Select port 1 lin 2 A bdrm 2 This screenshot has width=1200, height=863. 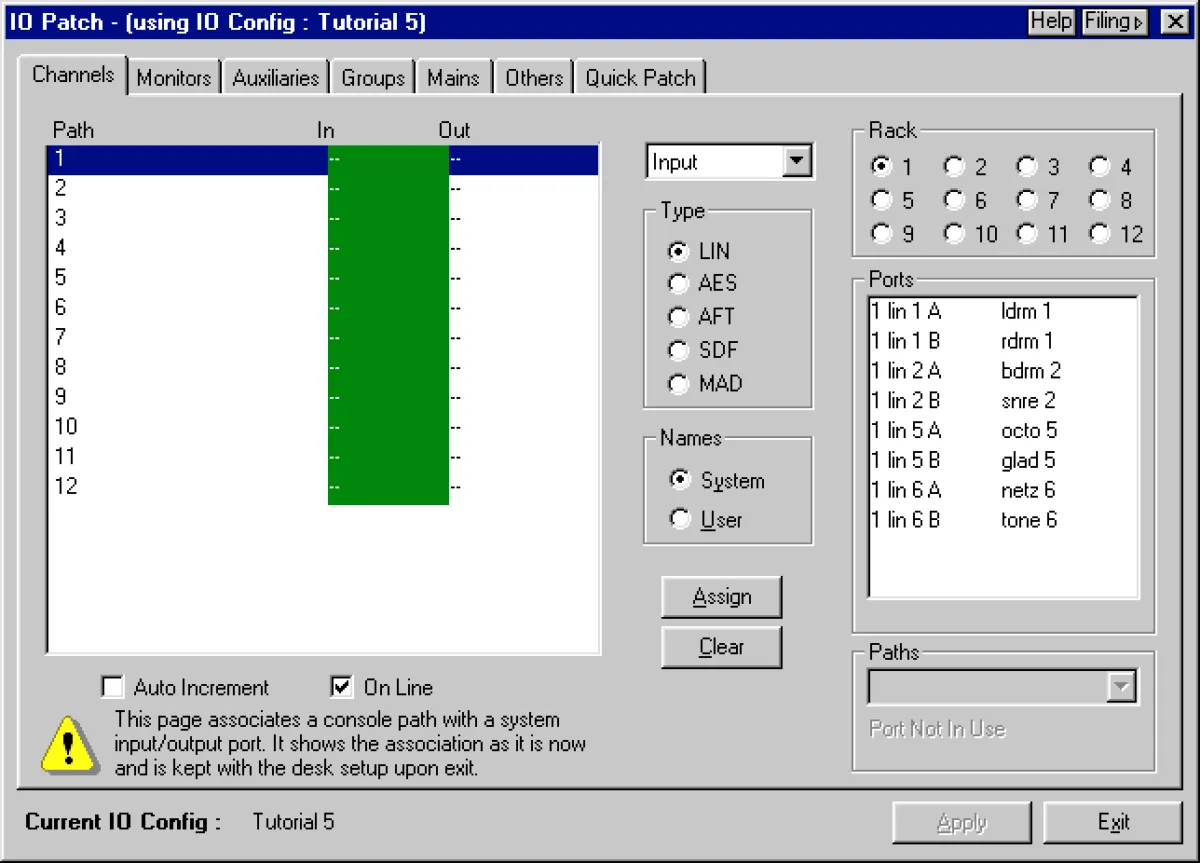(1002, 371)
